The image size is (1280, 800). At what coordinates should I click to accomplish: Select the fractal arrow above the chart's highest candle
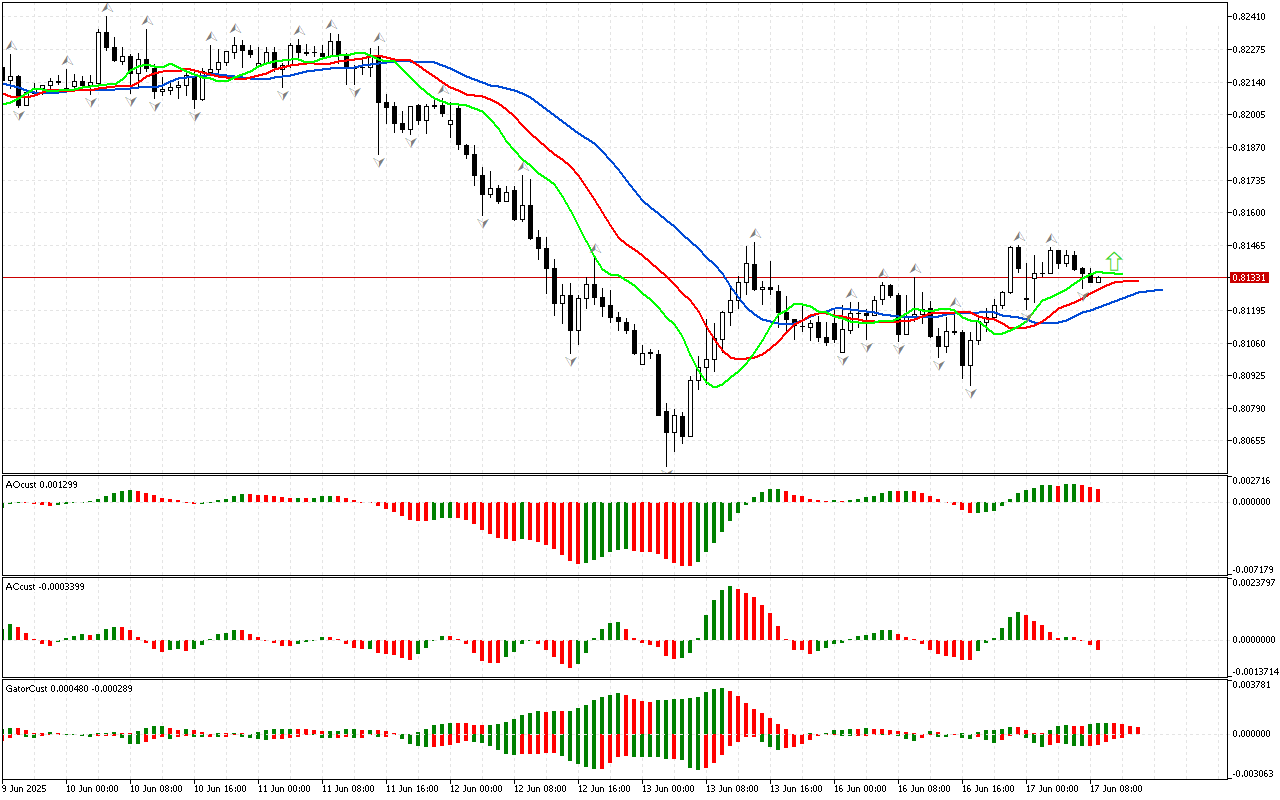tap(106, 9)
